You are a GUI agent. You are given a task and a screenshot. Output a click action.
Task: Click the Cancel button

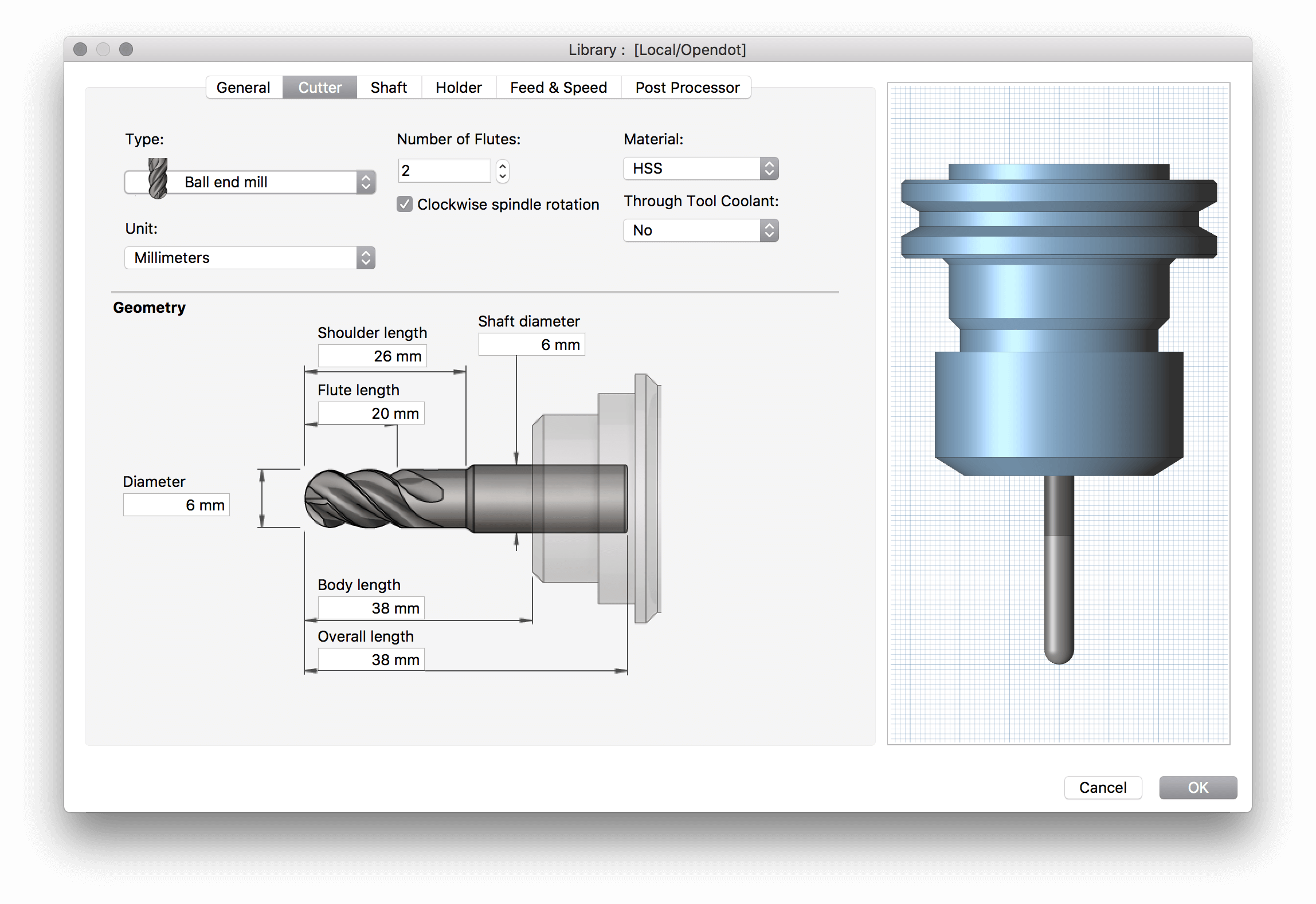pos(1103,788)
